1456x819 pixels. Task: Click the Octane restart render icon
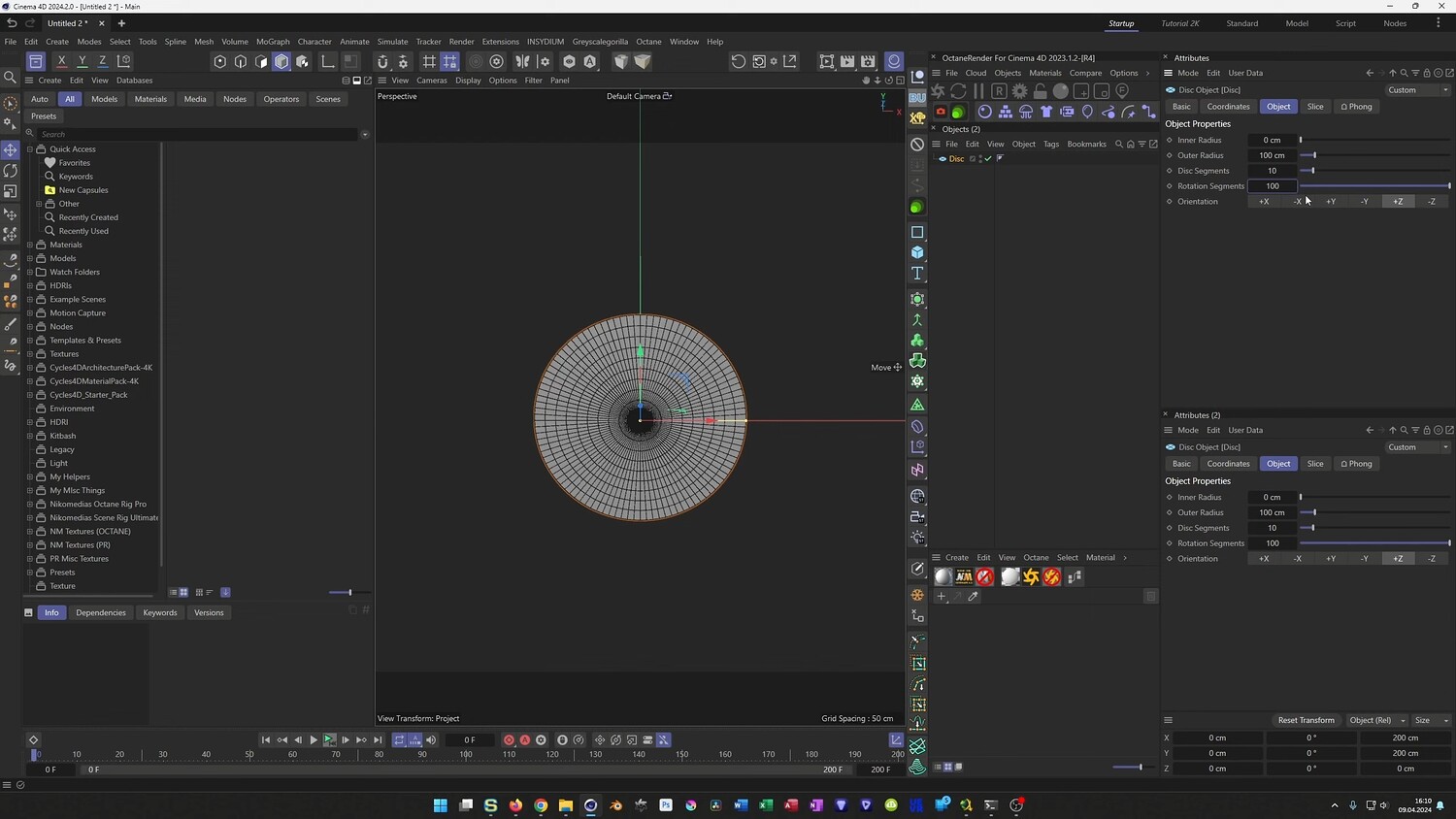[958, 91]
